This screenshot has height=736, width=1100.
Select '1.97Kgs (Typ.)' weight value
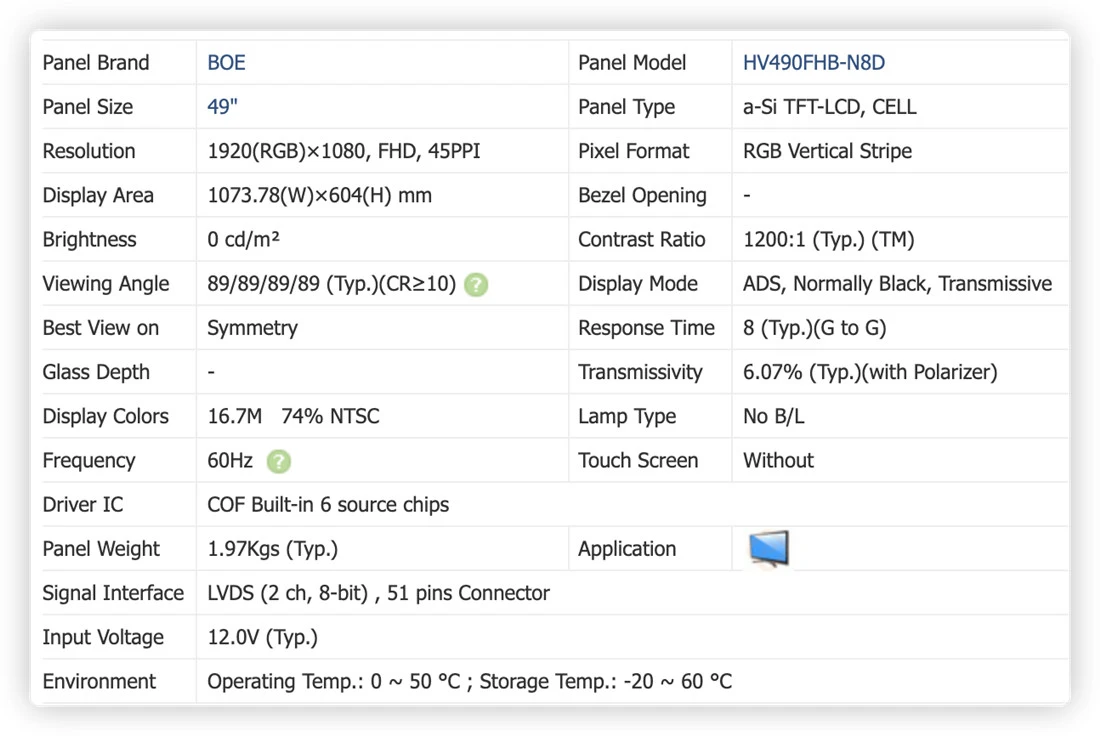[272, 549]
